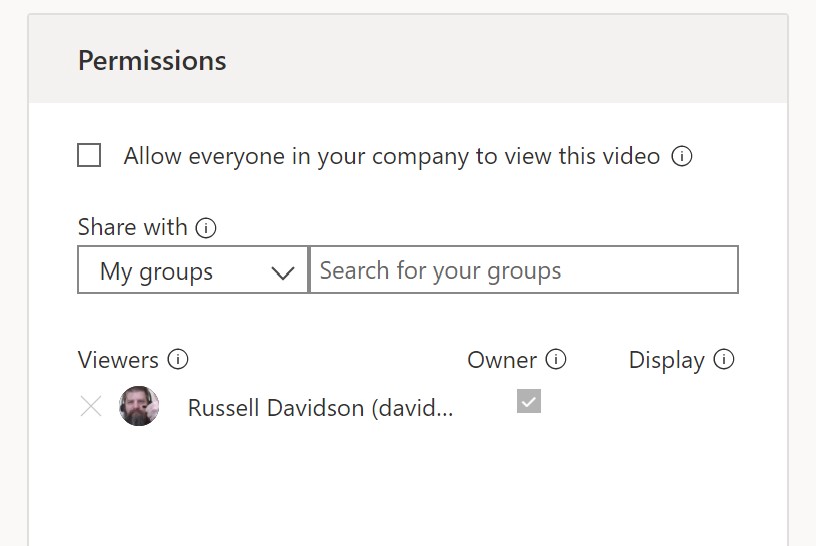Viewport: 816px width, 546px height.
Task: Click the Display column info icon
Action: [x=723, y=359]
